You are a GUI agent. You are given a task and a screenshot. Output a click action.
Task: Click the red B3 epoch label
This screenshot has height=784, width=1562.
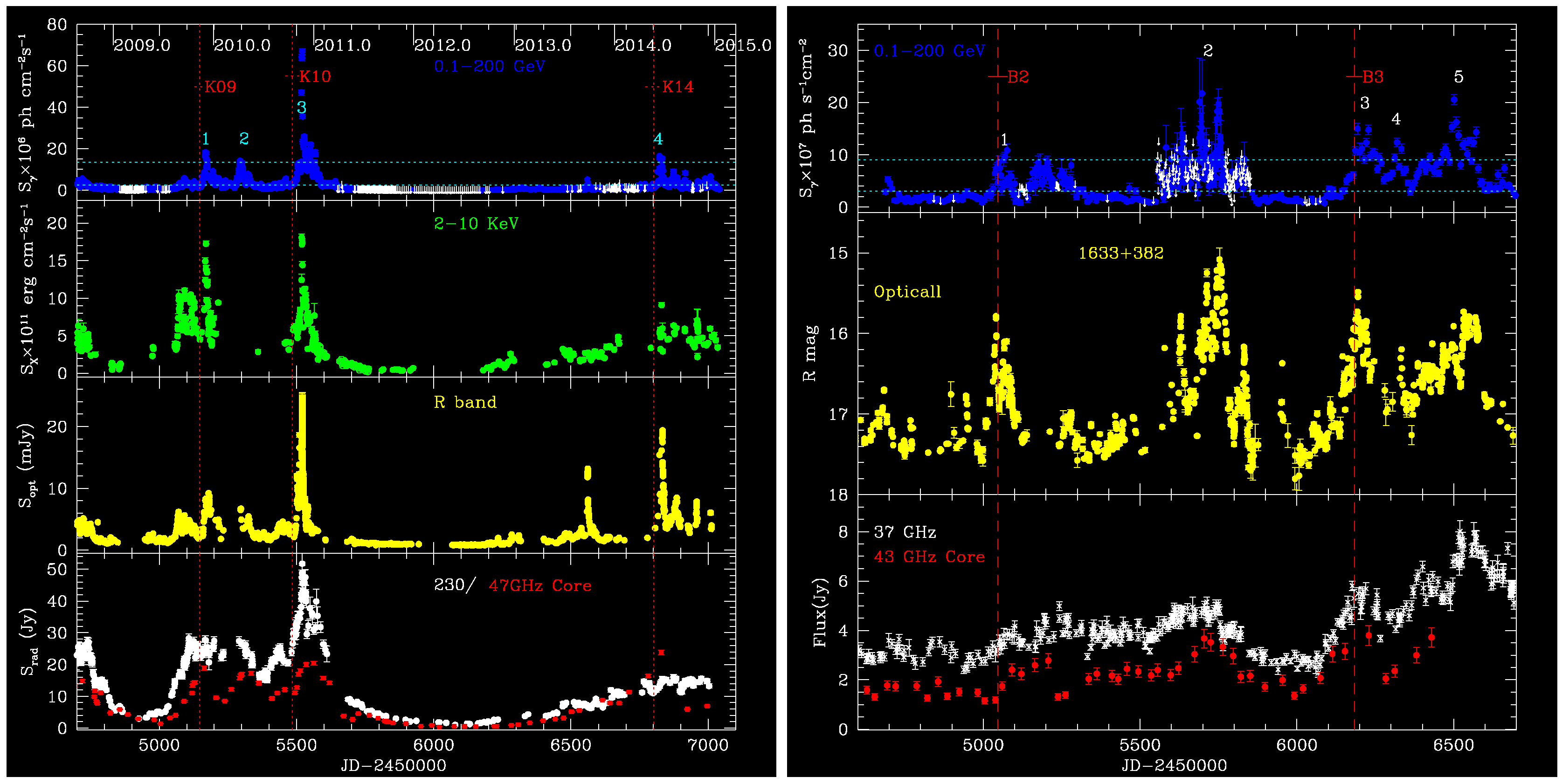coord(1373,77)
